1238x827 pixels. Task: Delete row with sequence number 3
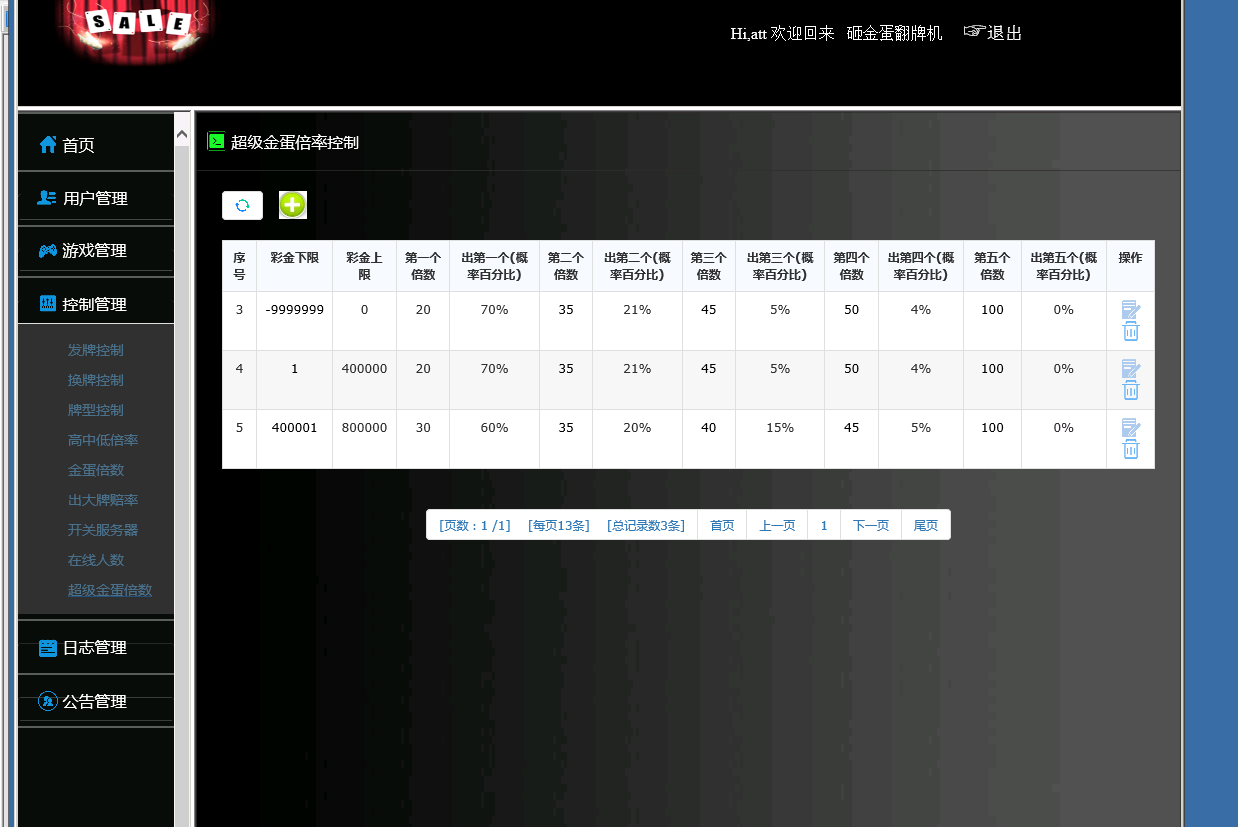click(1130, 332)
